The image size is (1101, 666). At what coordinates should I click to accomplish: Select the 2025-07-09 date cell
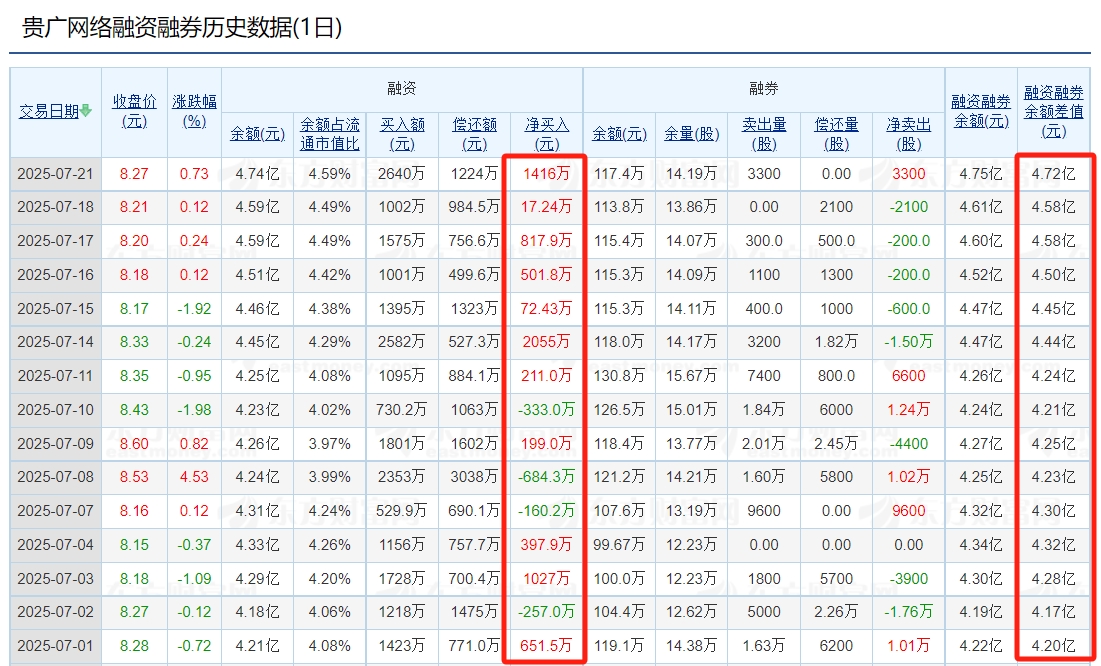point(55,443)
